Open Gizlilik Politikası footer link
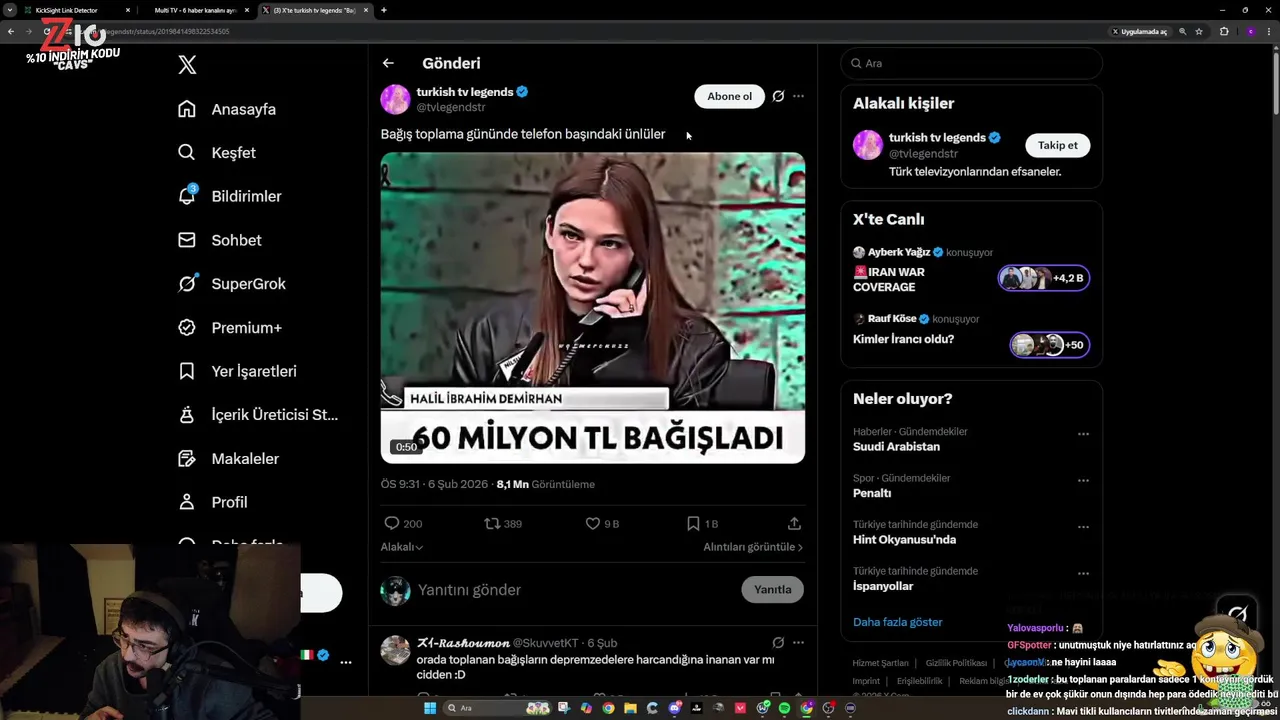The image size is (1280, 720). click(x=956, y=663)
